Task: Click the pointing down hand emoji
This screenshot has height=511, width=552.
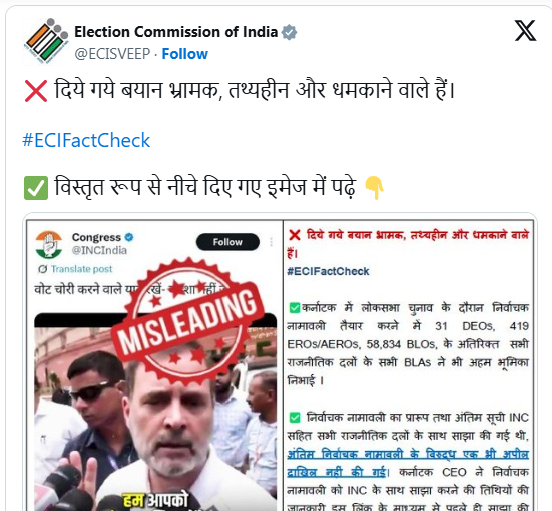Action: 374,188
